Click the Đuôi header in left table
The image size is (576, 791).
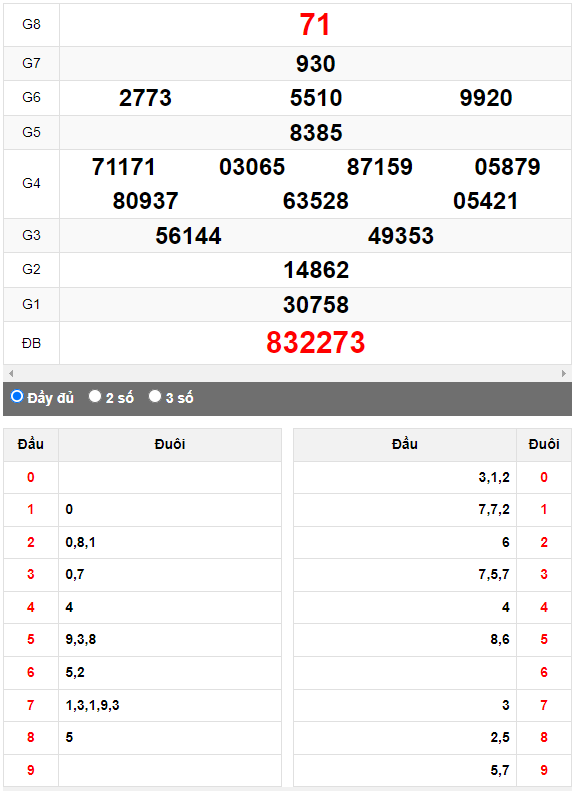pos(170,444)
